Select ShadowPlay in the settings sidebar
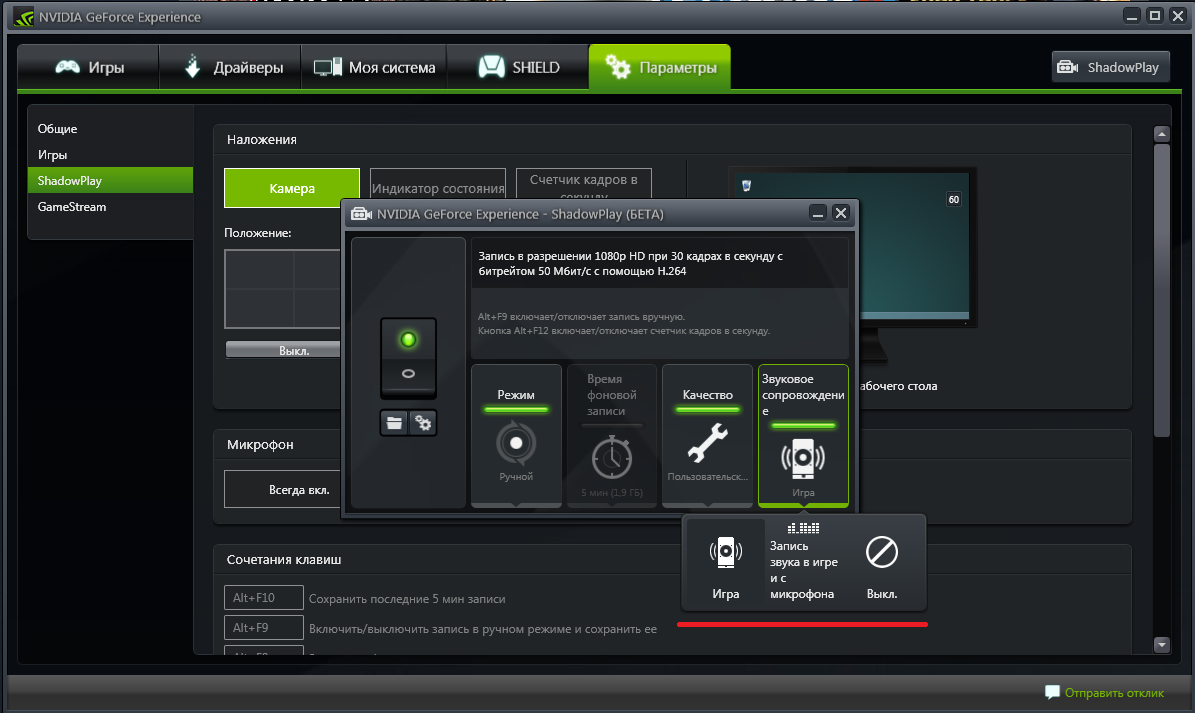 pos(110,181)
